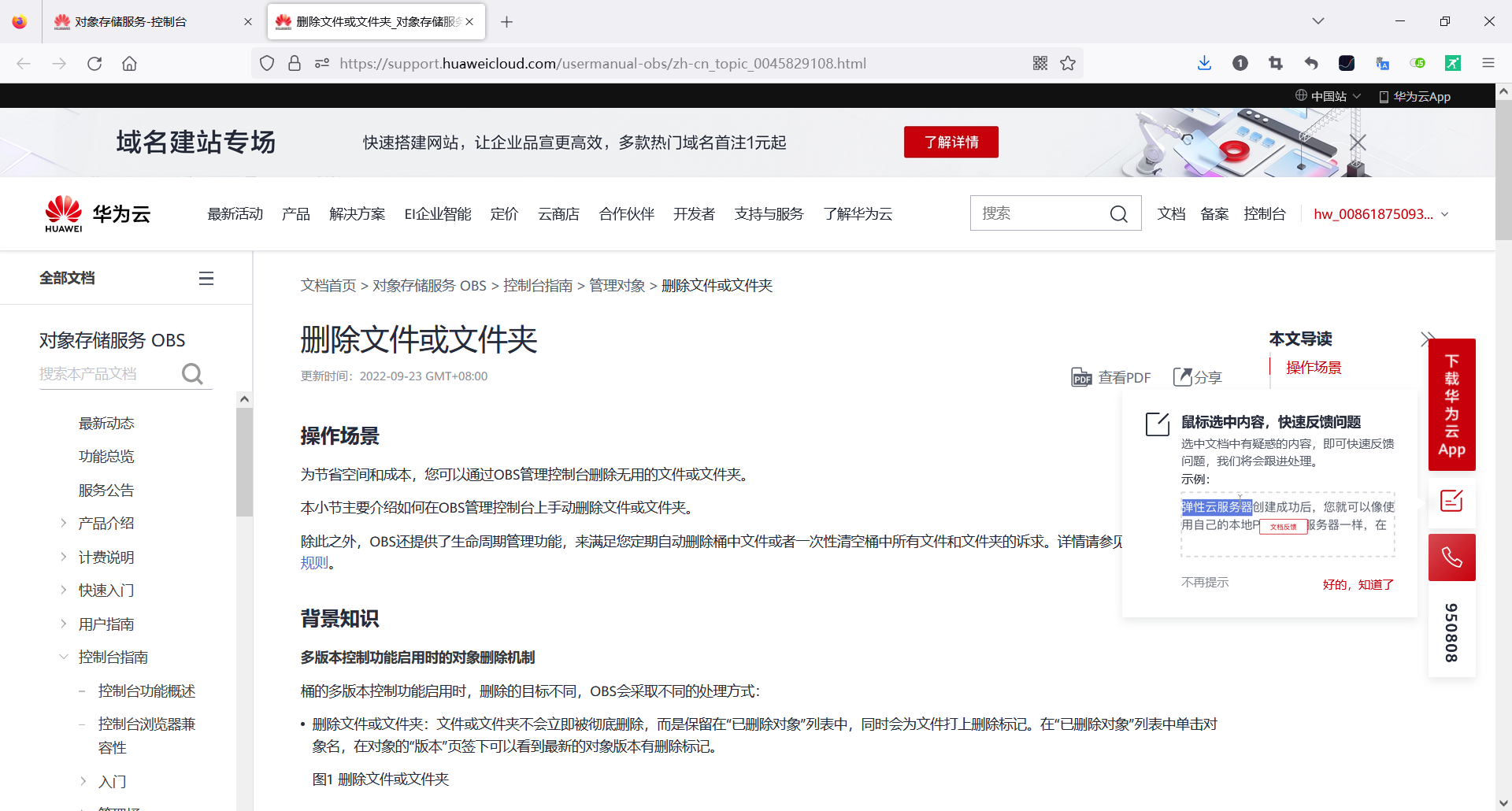1512x811 pixels.
Task: Click the phone contact icon above 950808
Action: [1451, 557]
